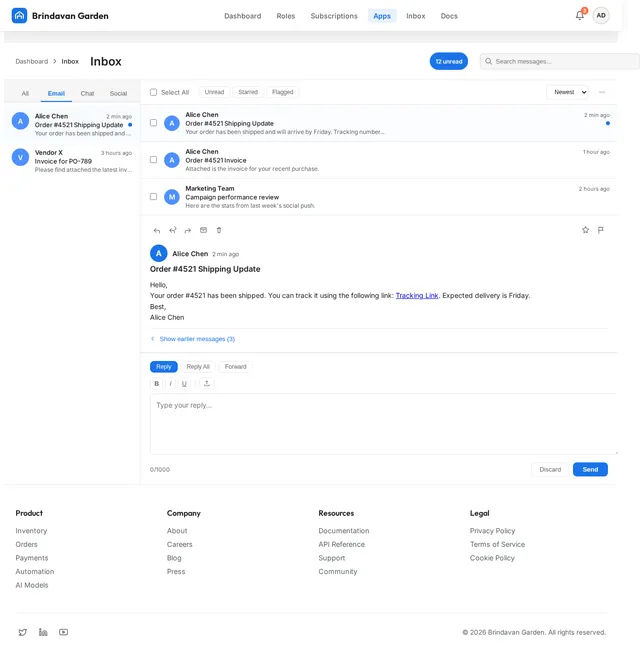Open Inbox in top navigation

pos(416,16)
